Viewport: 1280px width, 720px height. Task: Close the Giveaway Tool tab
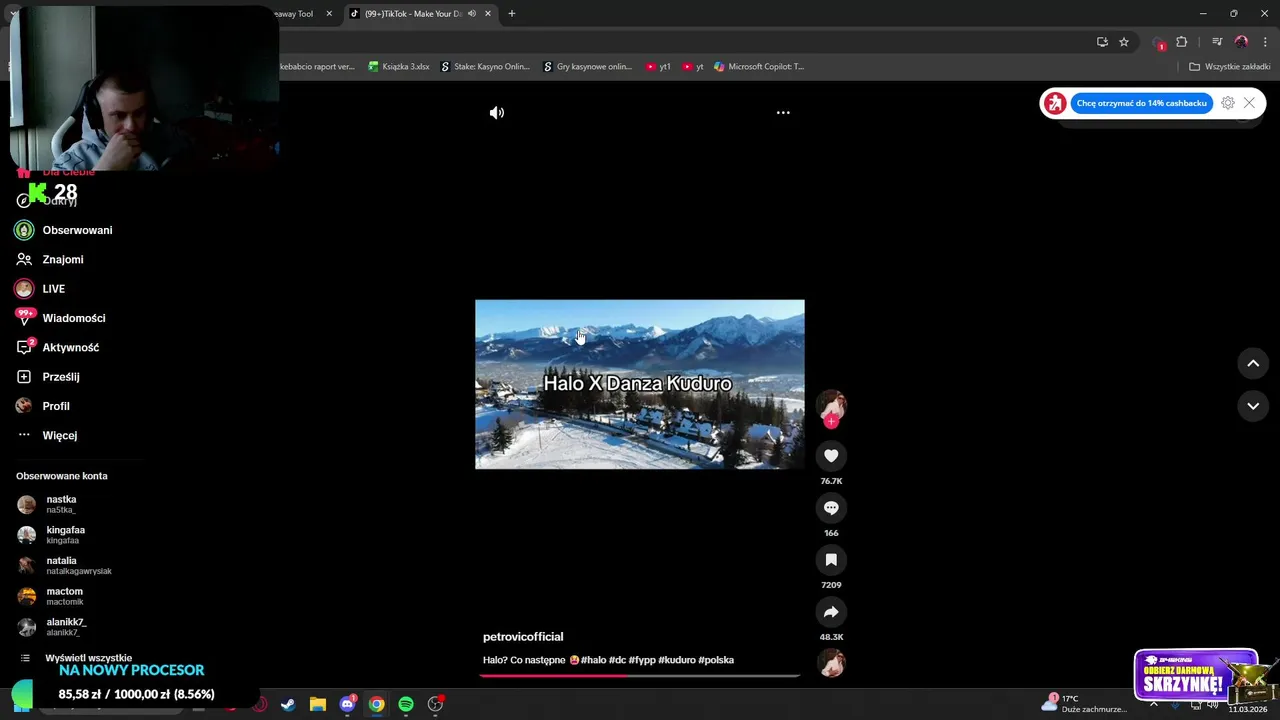[x=329, y=14]
